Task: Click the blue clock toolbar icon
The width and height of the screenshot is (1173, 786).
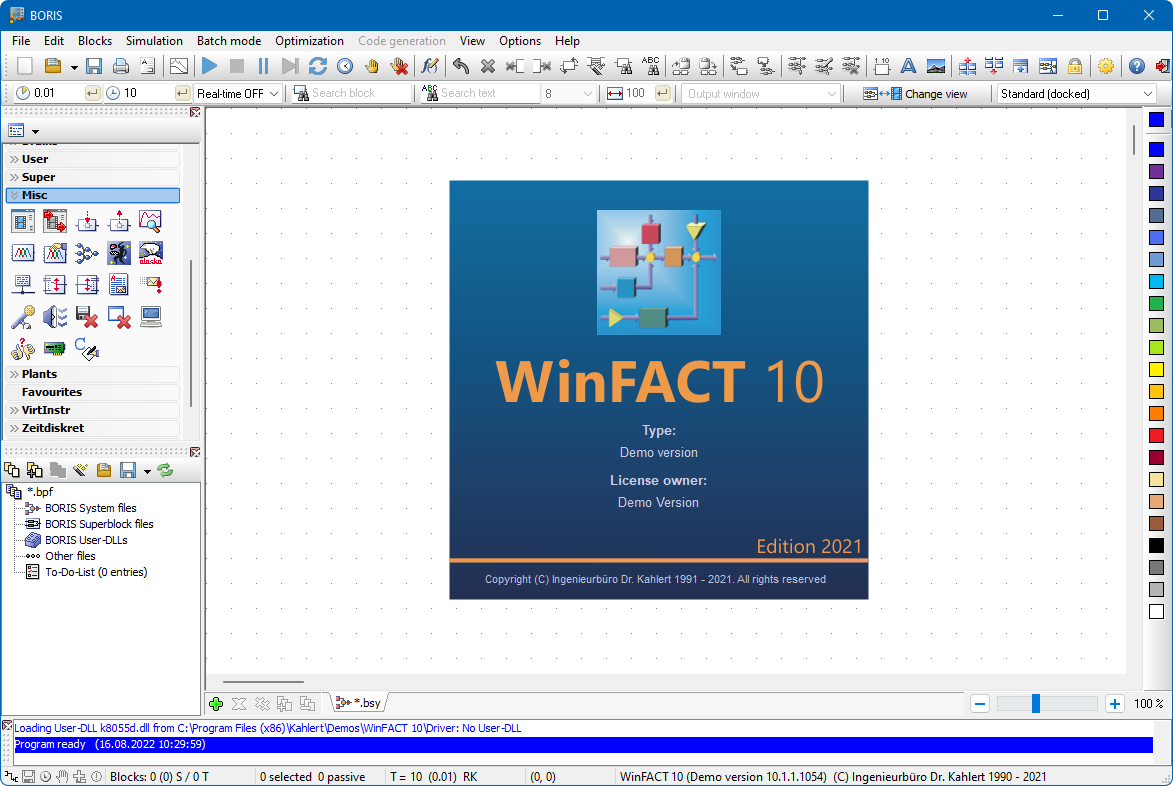Action: [345, 67]
